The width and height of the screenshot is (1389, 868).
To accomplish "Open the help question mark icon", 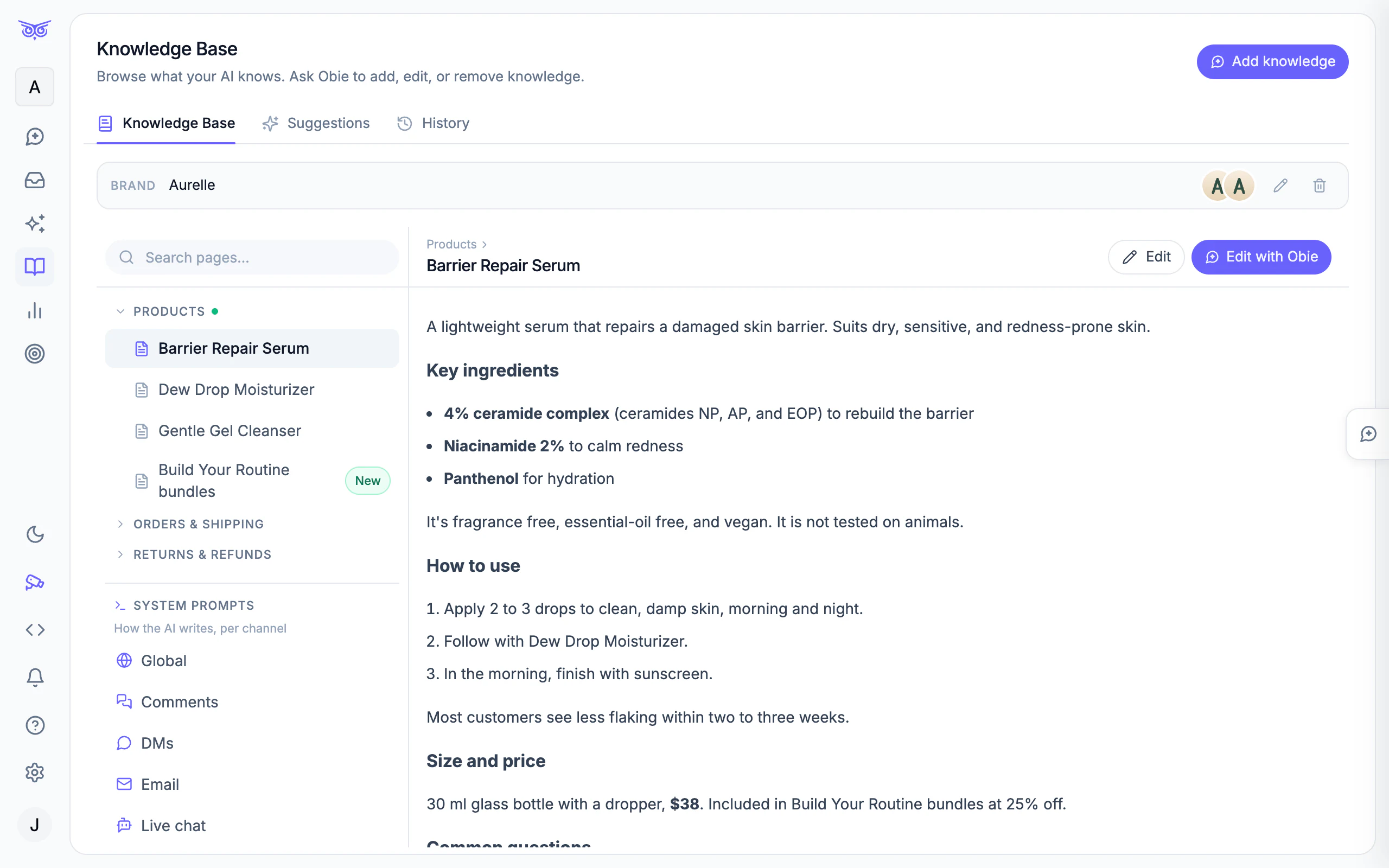I will click(x=34, y=725).
